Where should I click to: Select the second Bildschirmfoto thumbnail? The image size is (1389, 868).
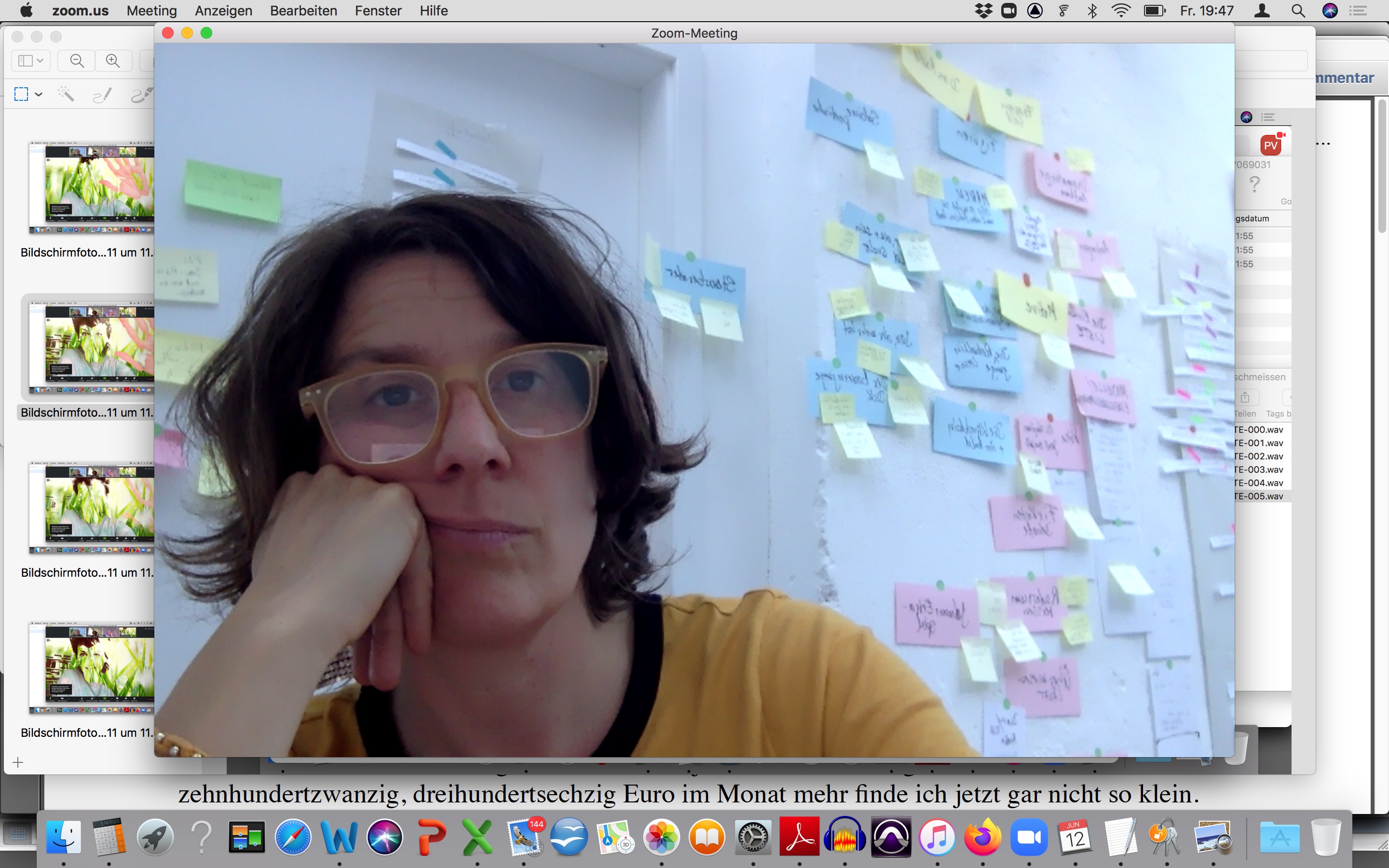coord(92,347)
